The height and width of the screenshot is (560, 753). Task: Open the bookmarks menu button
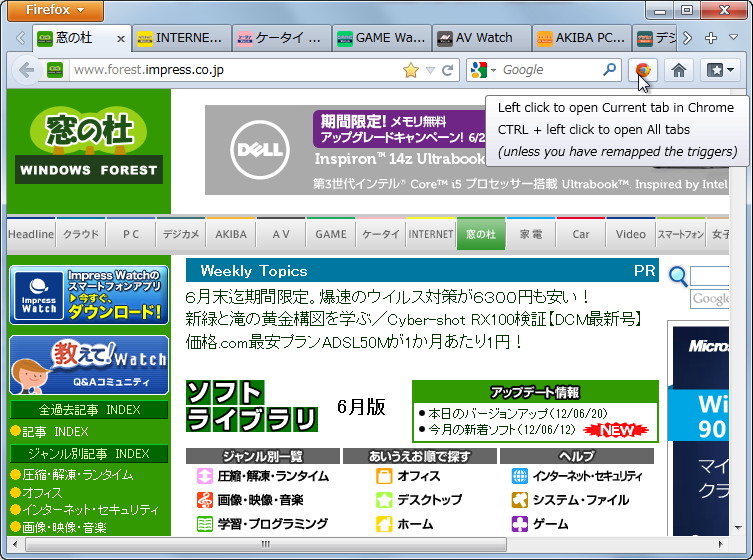click(719, 70)
